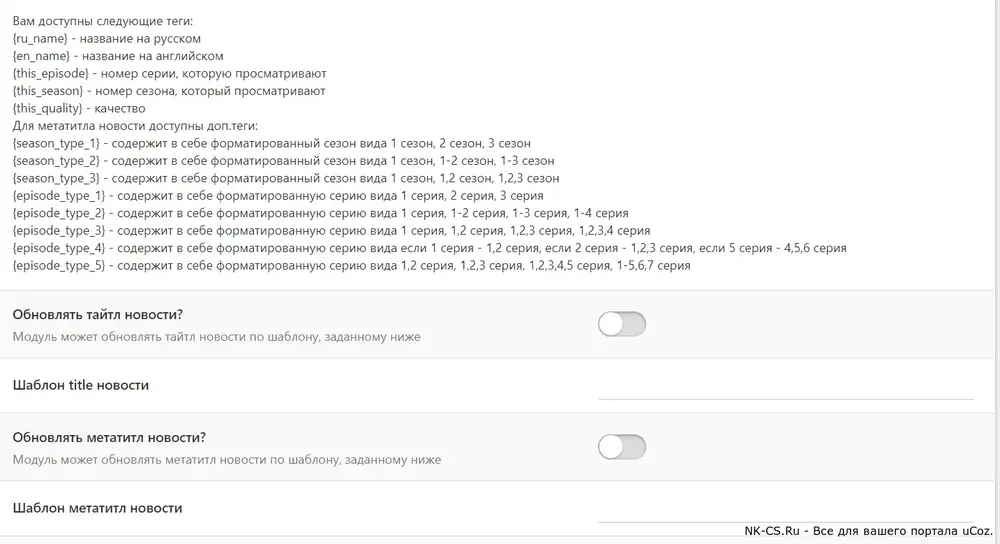Click the {episode_type_2} tag text
1000x544 pixels.
click(x=59, y=213)
